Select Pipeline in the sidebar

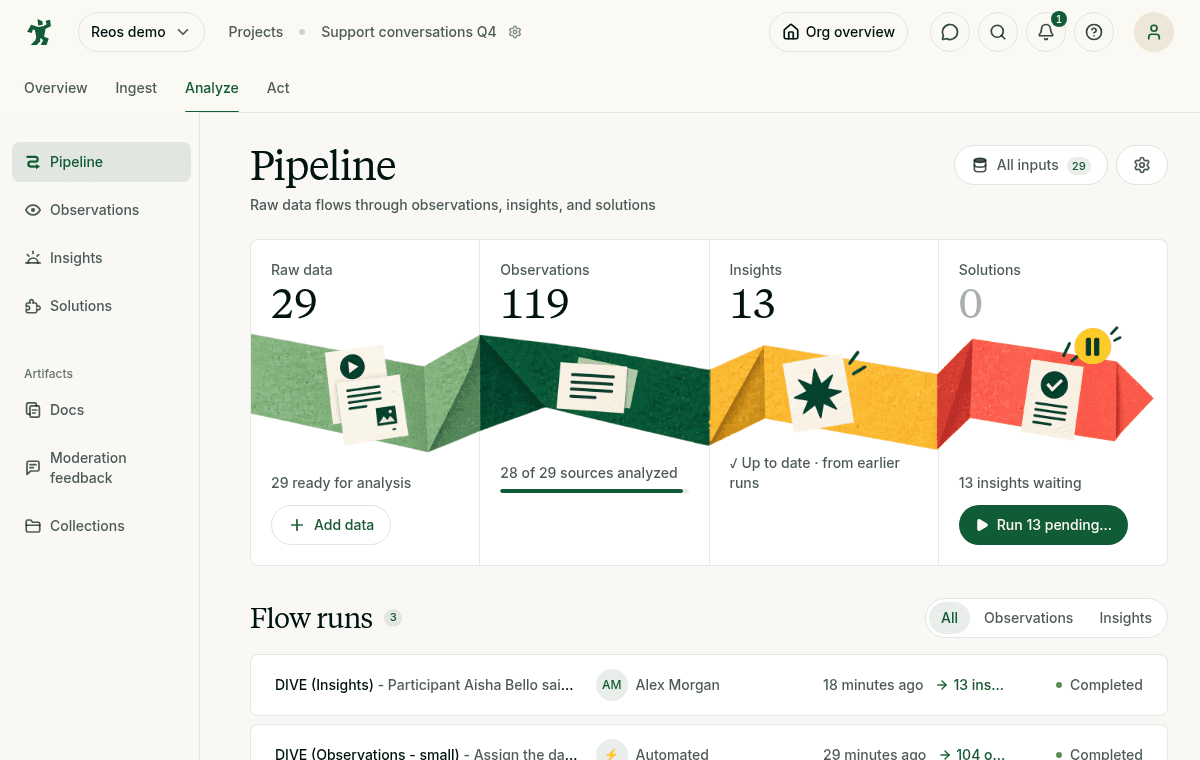click(101, 162)
